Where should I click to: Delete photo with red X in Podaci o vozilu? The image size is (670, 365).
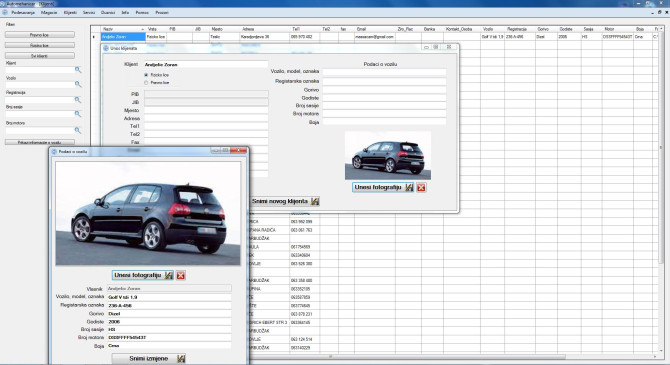[x=181, y=276]
